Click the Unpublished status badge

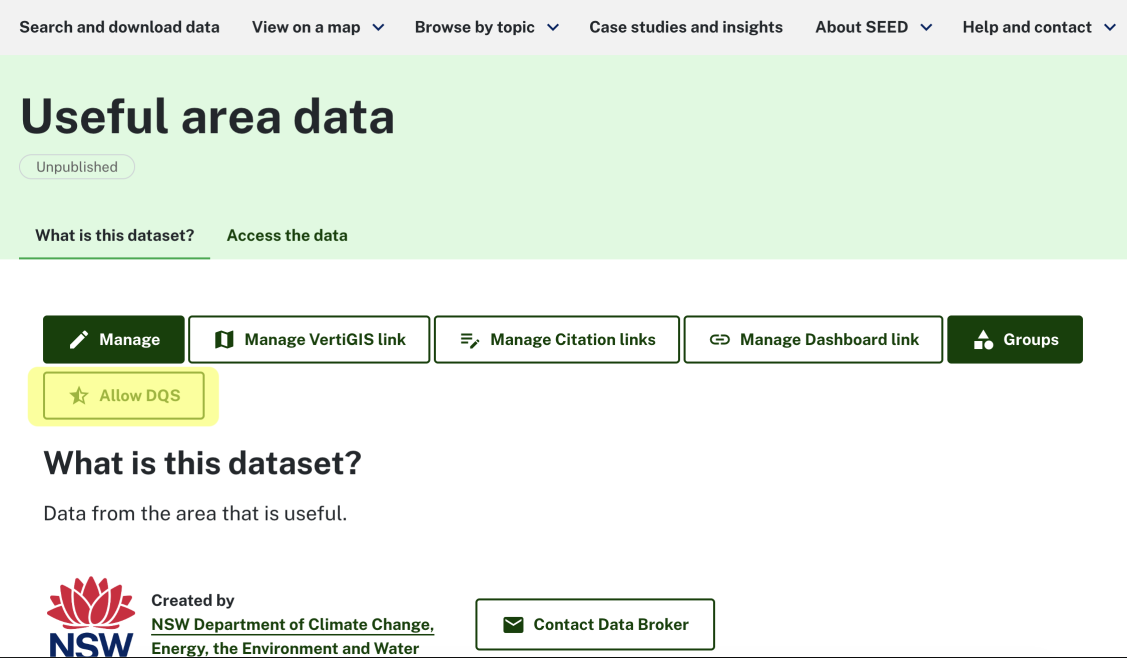77,167
